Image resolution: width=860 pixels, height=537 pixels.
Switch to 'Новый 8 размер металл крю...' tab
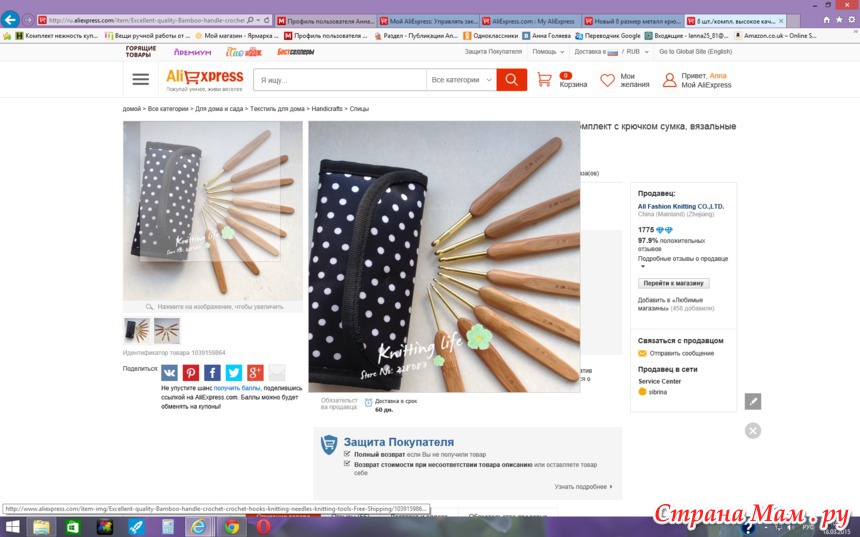[x=633, y=21]
